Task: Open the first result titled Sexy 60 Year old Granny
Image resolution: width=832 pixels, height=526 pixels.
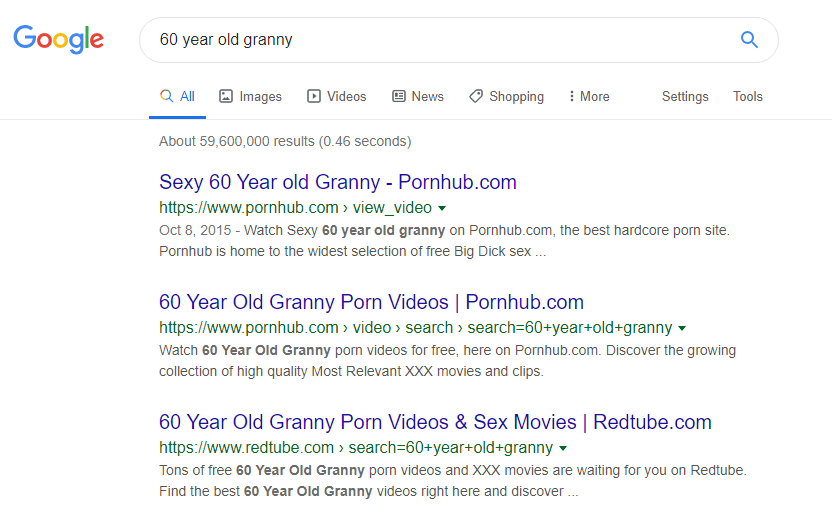Action: pyautogui.click(x=338, y=182)
